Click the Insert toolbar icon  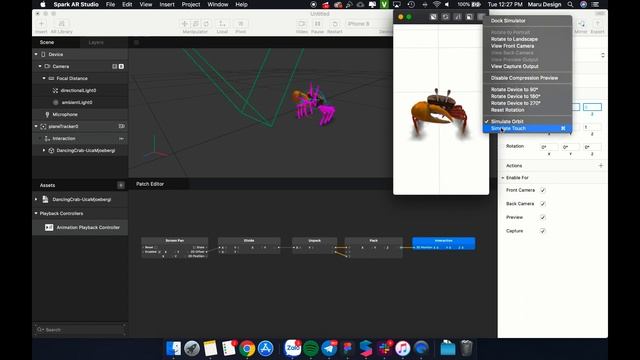tap(41, 24)
